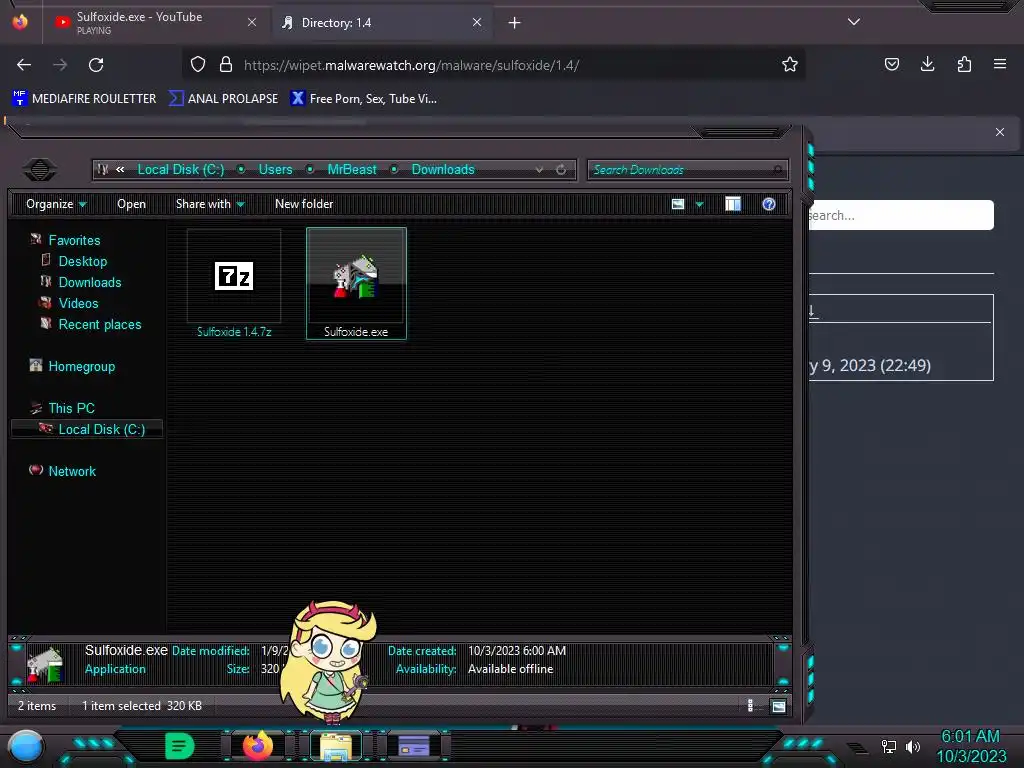Click the network tray icon
The width and height of the screenshot is (1024, 768).
(889, 746)
